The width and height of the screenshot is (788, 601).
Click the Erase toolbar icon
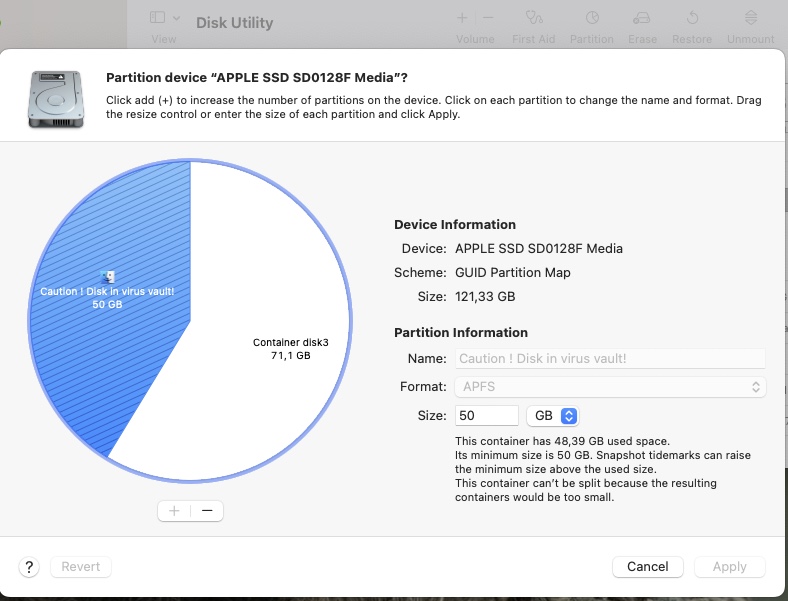[642, 18]
